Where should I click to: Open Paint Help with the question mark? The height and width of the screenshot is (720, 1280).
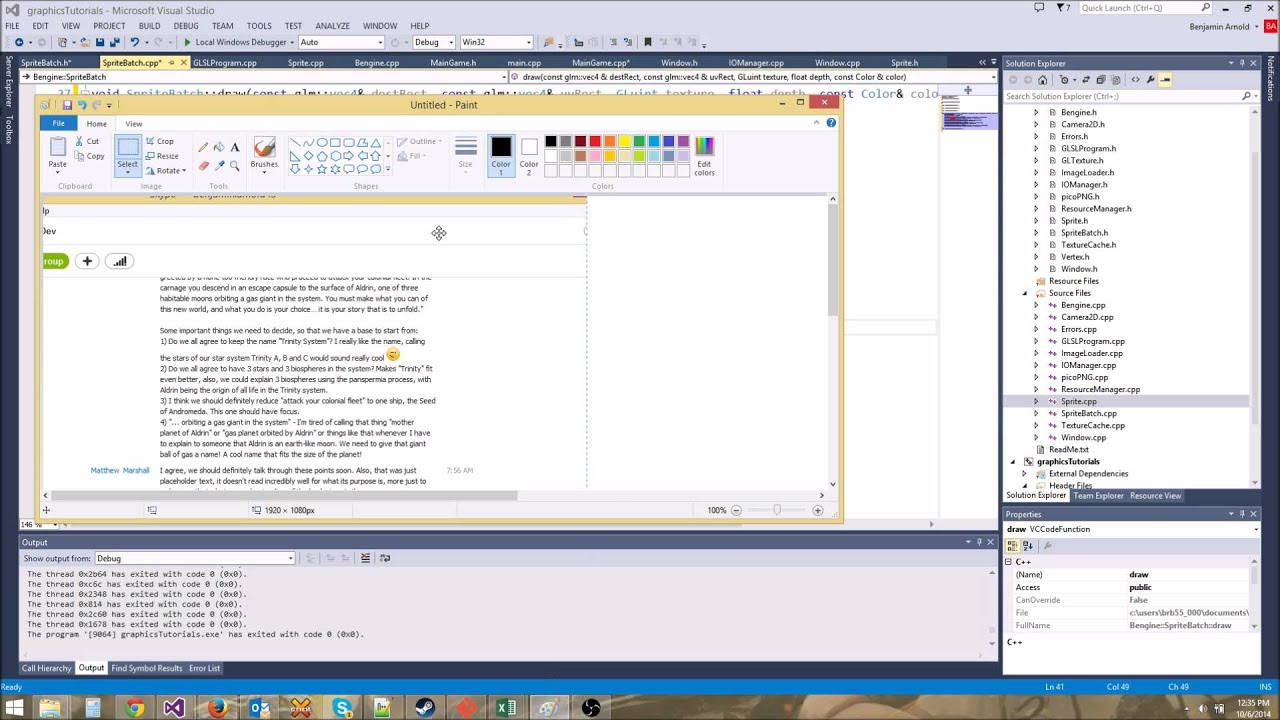point(831,123)
